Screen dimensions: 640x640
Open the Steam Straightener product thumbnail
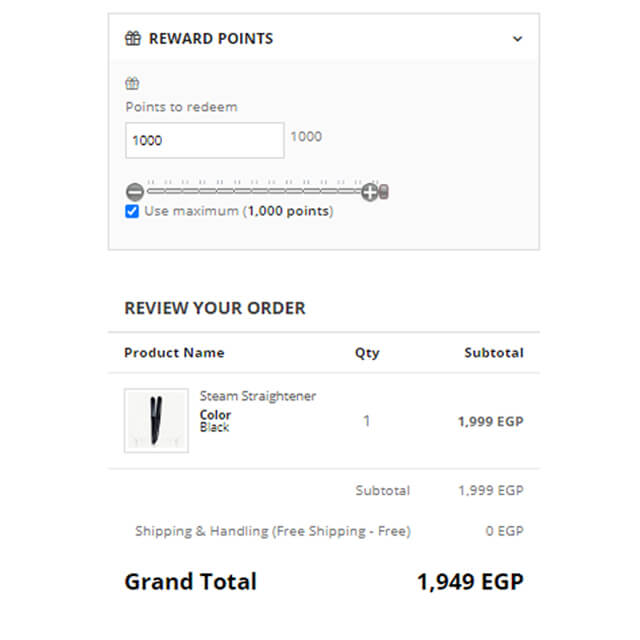(x=156, y=420)
